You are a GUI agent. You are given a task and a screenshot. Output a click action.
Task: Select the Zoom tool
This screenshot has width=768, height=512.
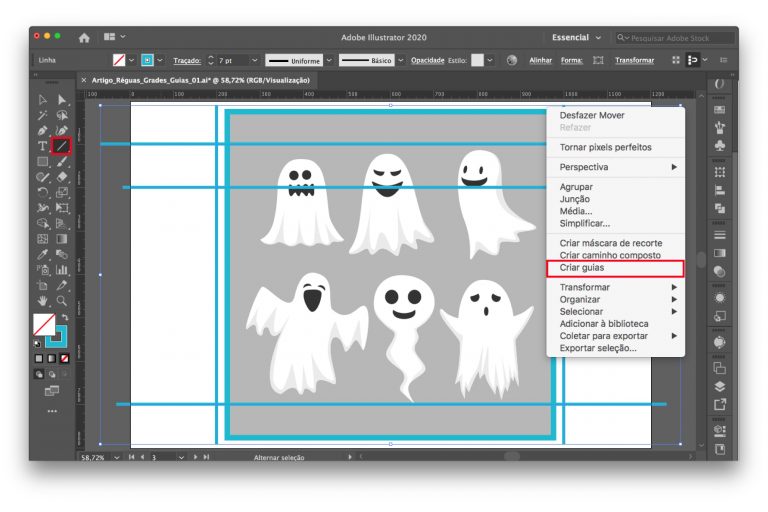62,300
